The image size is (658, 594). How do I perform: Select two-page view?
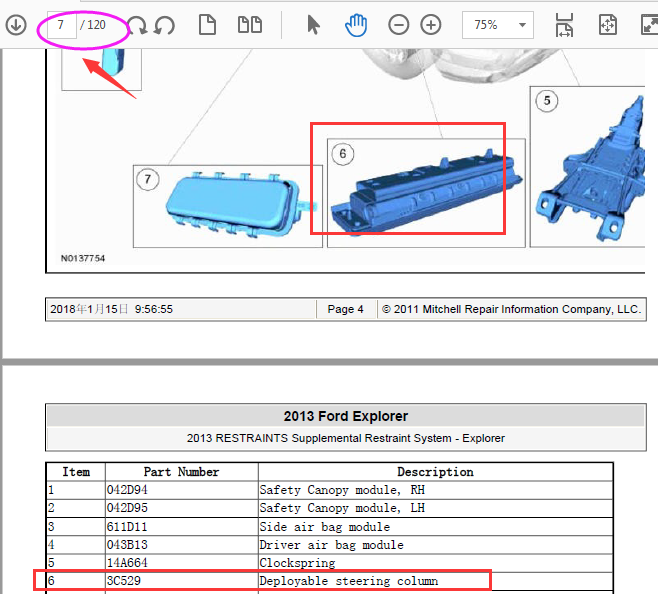pos(250,25)
